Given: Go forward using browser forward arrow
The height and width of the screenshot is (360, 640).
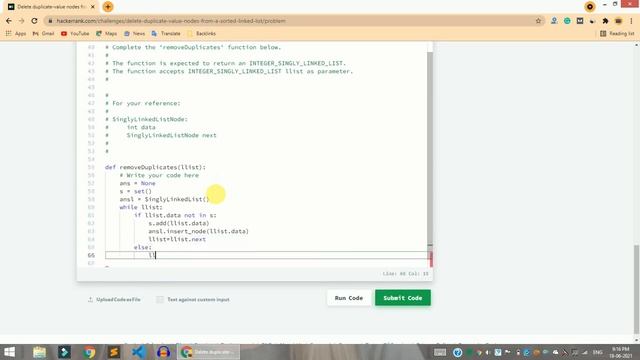Looking at the screenshot, I should pos(21,21).
